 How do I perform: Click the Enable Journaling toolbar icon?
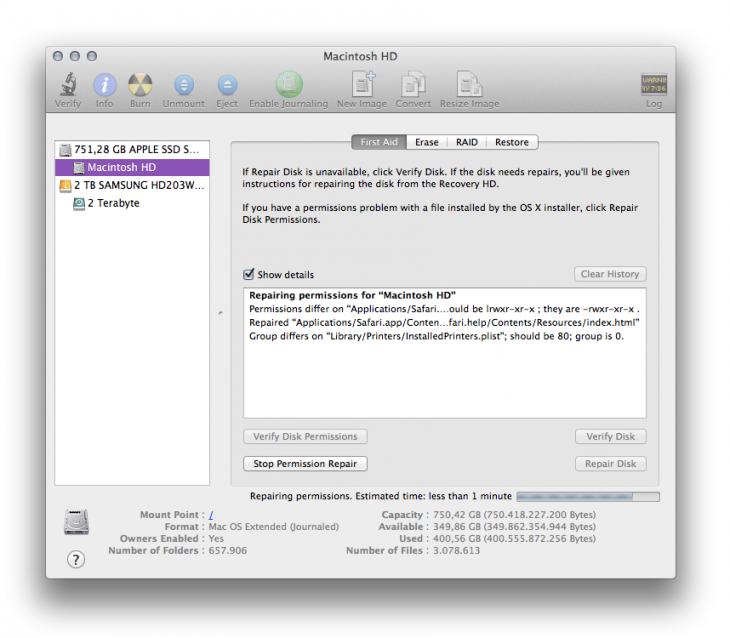(x=289, y=84)
